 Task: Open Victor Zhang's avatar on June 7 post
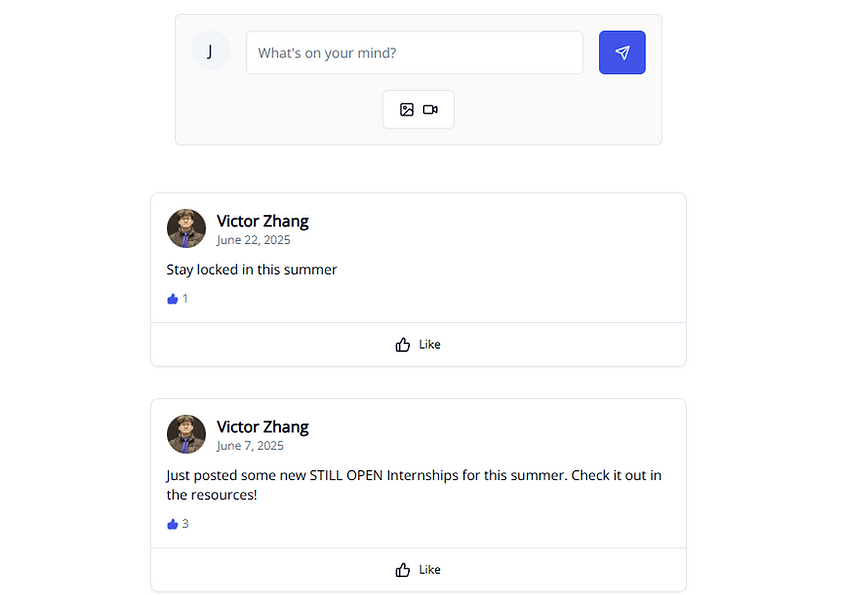coord(186,434)
